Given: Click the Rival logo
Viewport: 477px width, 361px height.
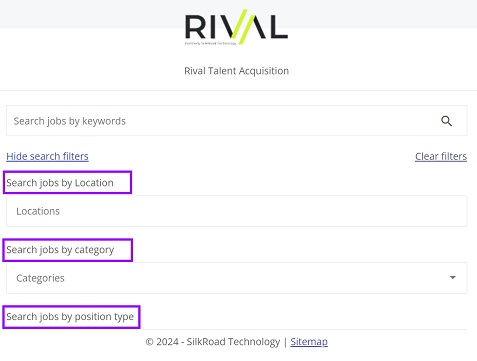Looking at the screenshot, I should coord(236,27).
